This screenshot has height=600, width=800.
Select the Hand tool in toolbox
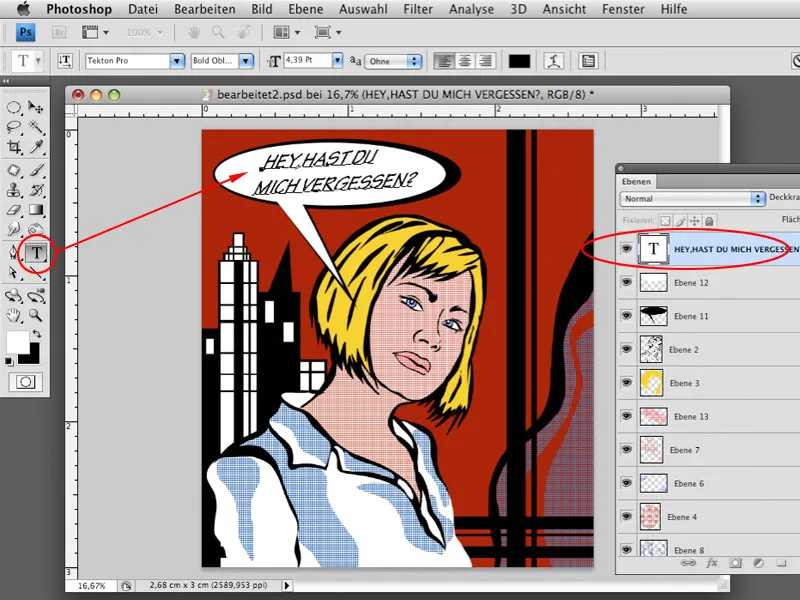click(x=14, y=315)
